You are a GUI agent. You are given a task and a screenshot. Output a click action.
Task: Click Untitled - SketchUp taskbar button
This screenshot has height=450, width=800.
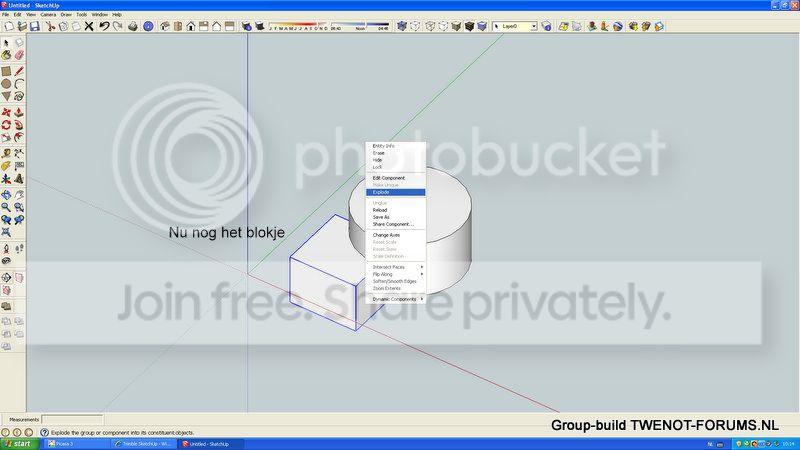[211, 444]
